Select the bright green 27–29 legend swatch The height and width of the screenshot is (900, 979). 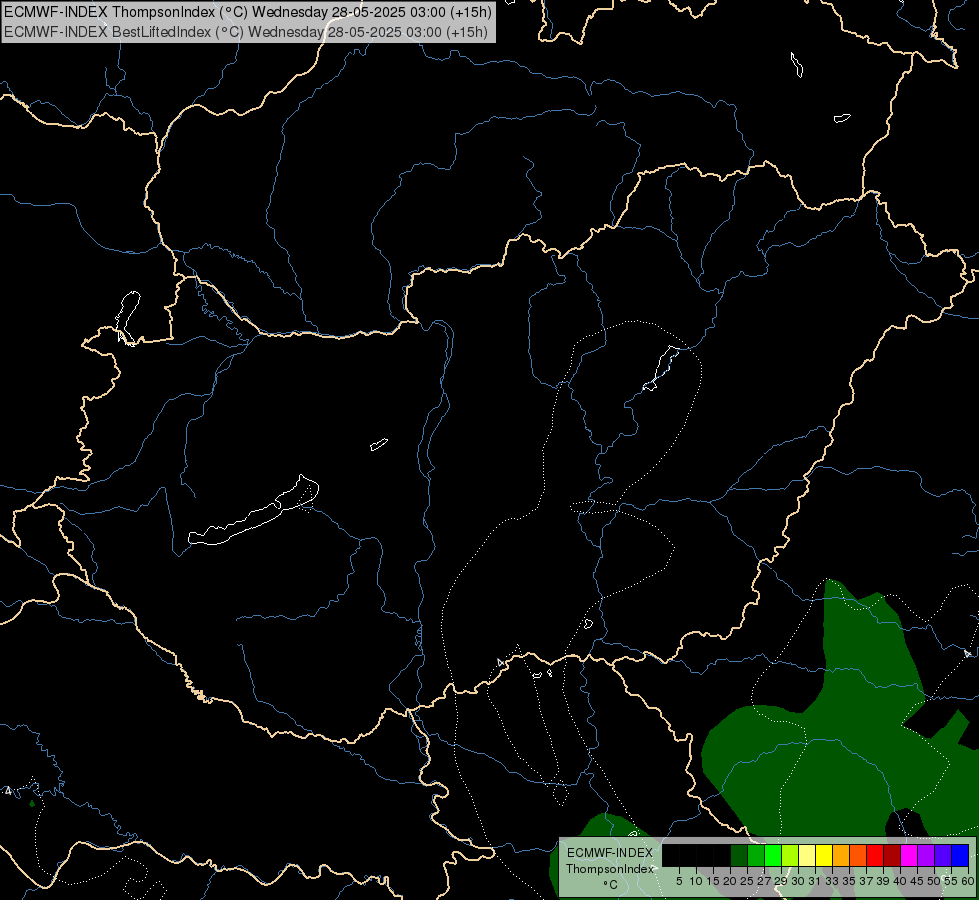click(x=773, y=855)
